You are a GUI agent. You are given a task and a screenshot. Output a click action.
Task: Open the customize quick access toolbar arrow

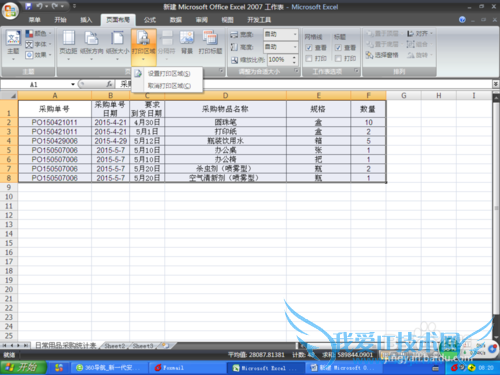click(74, 6)
